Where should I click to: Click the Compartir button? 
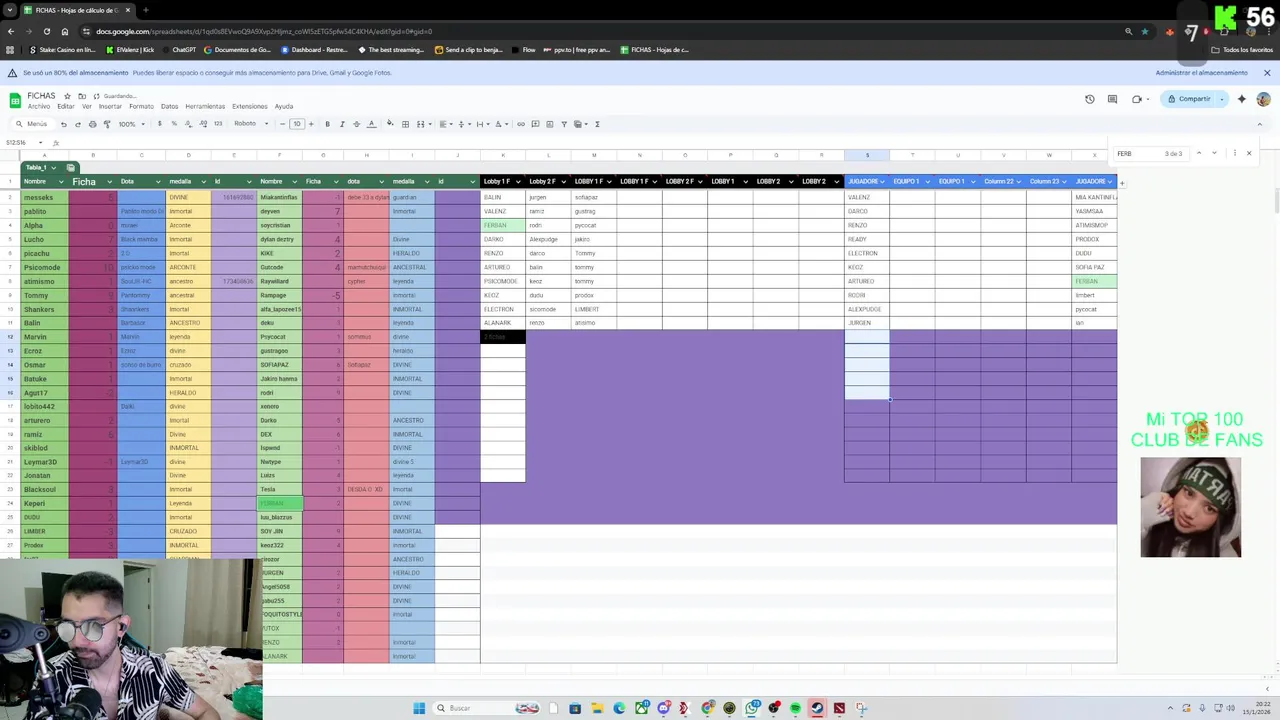coord(1188,99)
